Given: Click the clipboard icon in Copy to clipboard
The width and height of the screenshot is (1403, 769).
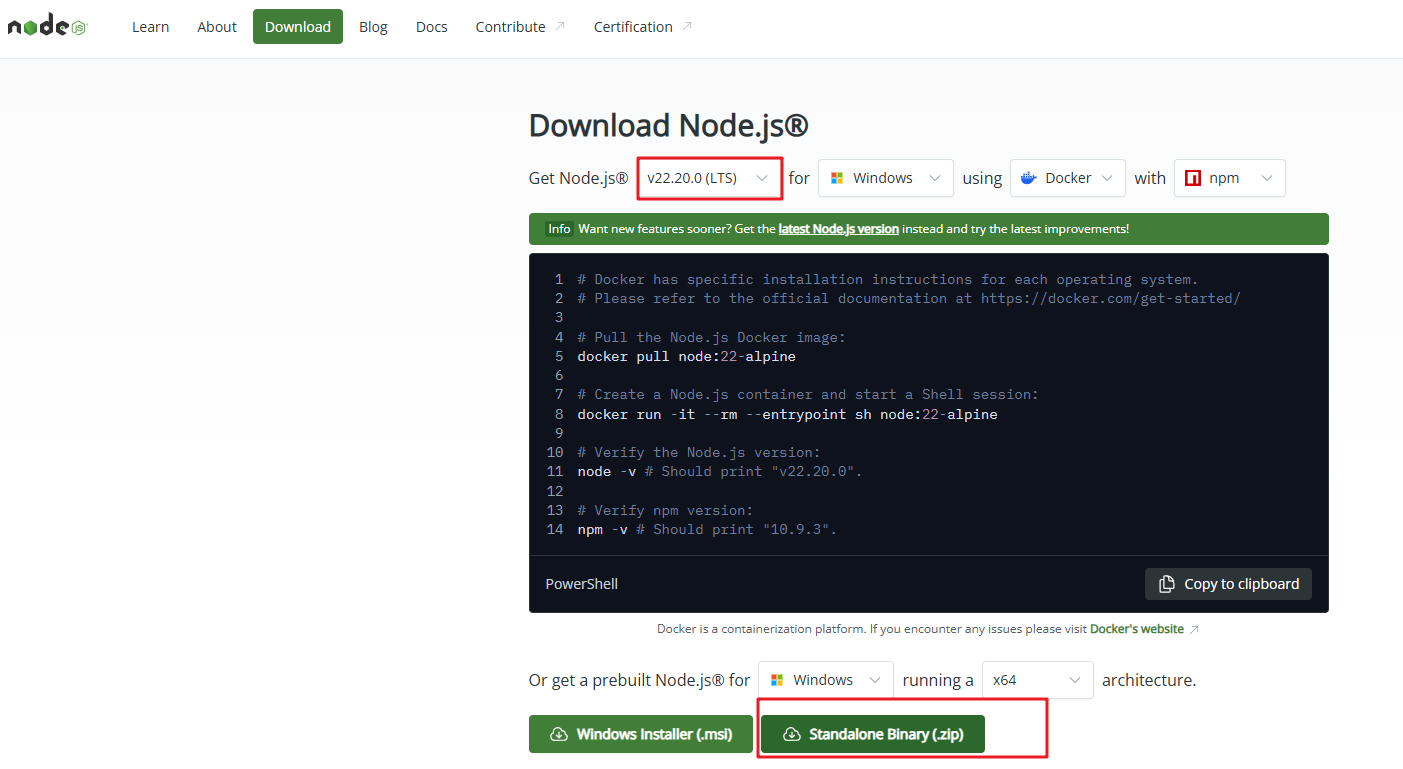Looking at the screenshot, I should (x=1166, y=584).
